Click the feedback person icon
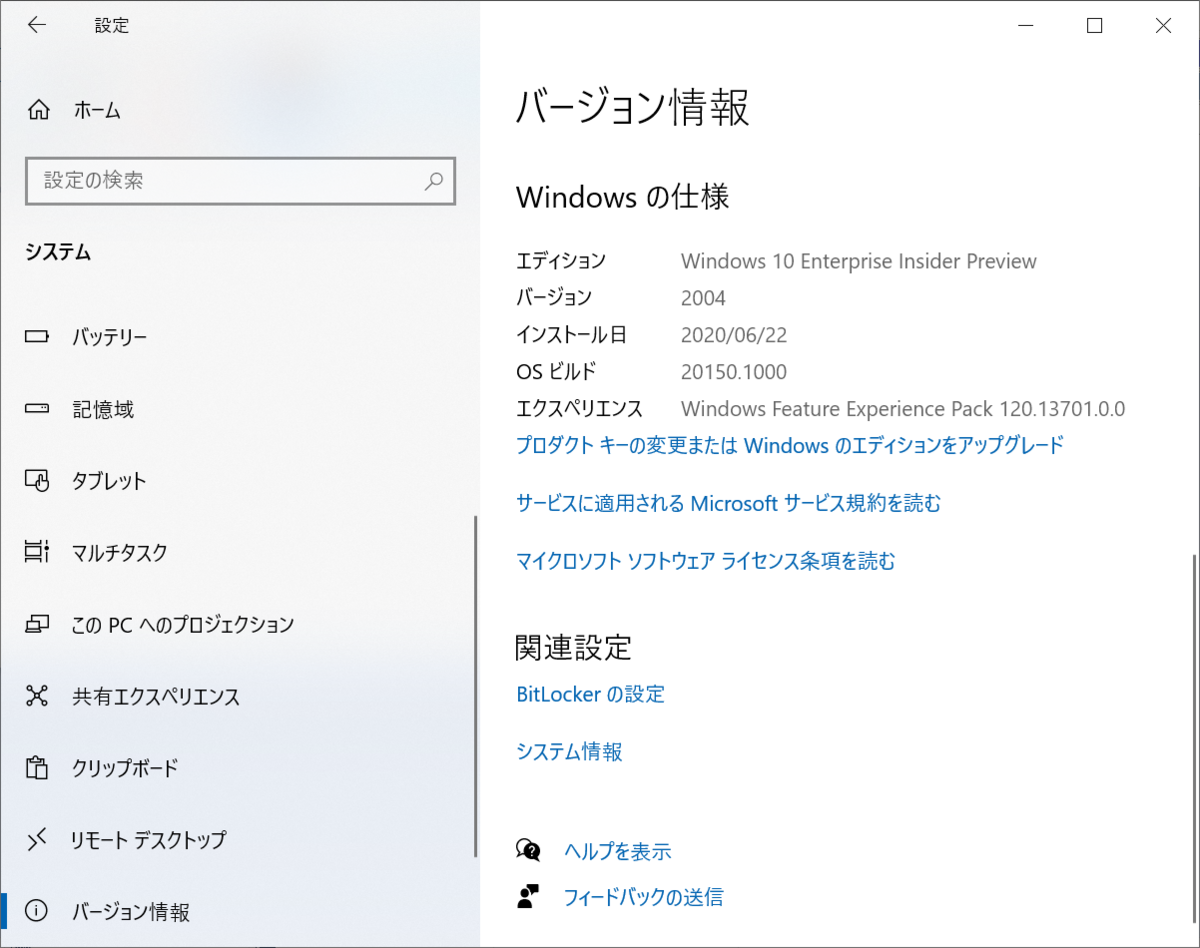1200x948 pixels. [528, 897]
